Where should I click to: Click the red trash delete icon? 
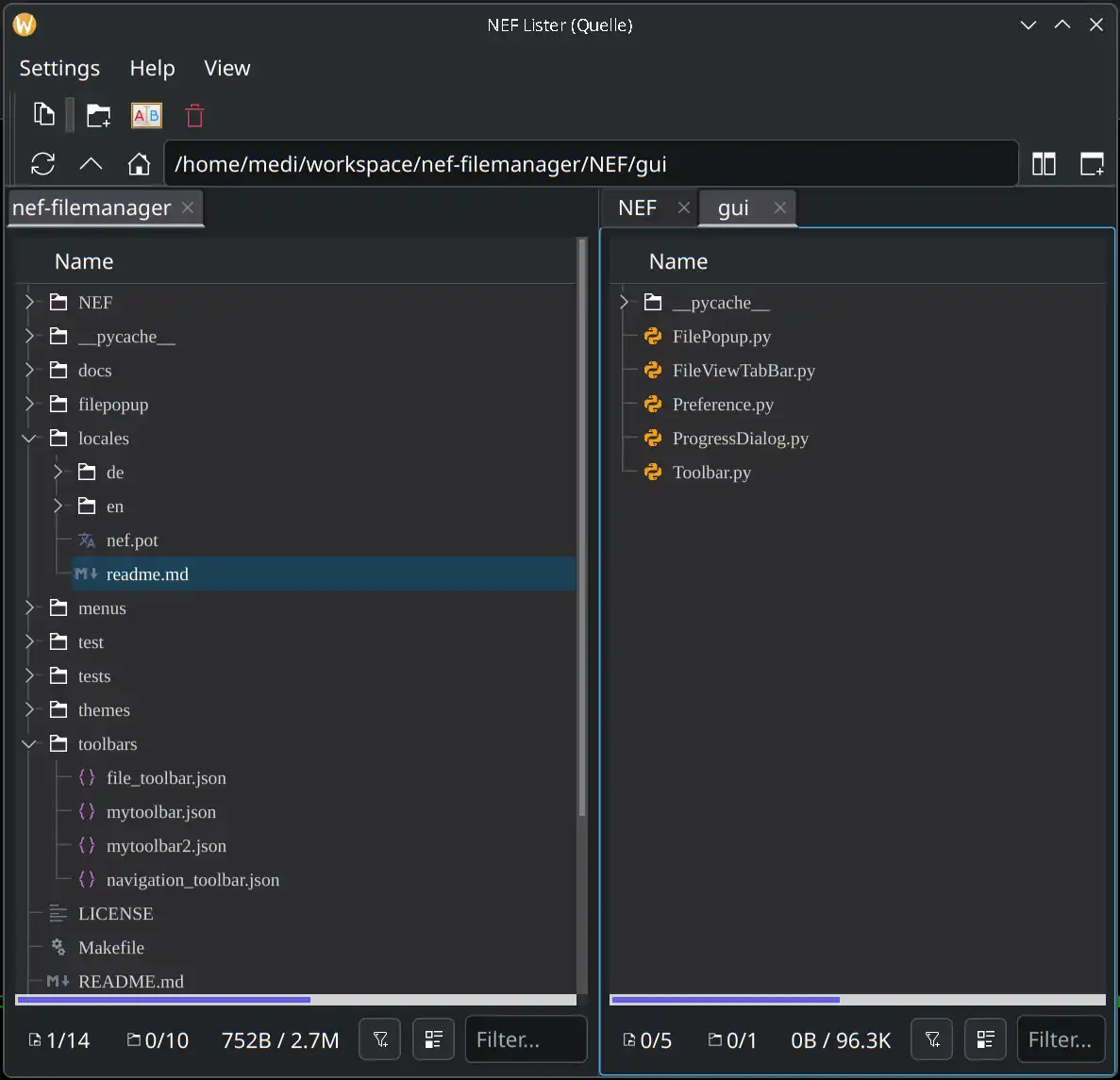(x=194, y=115)
